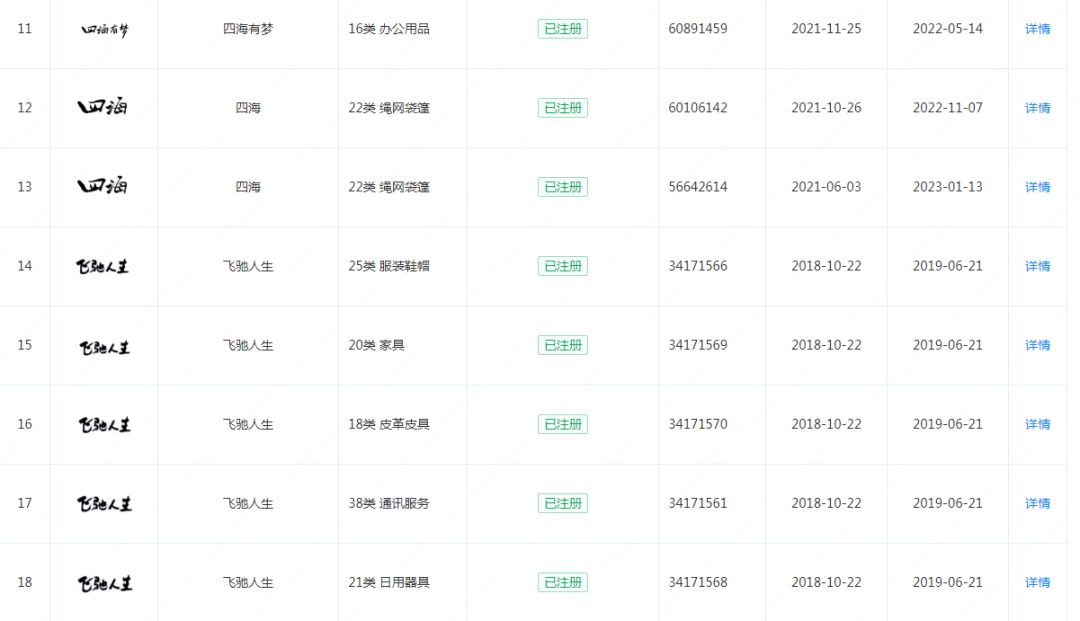Open 详情 for the 20类 家具 row

coord(1037,345)
